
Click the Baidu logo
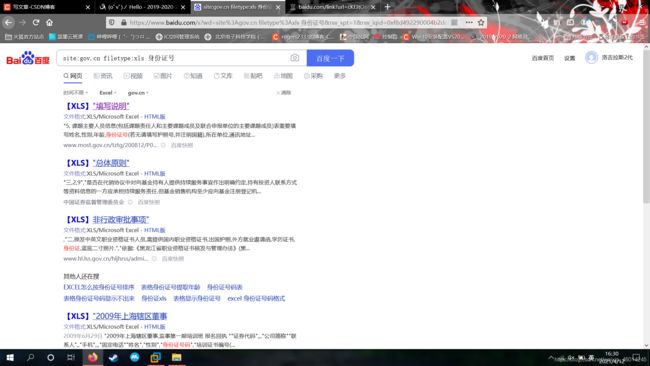tap(28, 58)
